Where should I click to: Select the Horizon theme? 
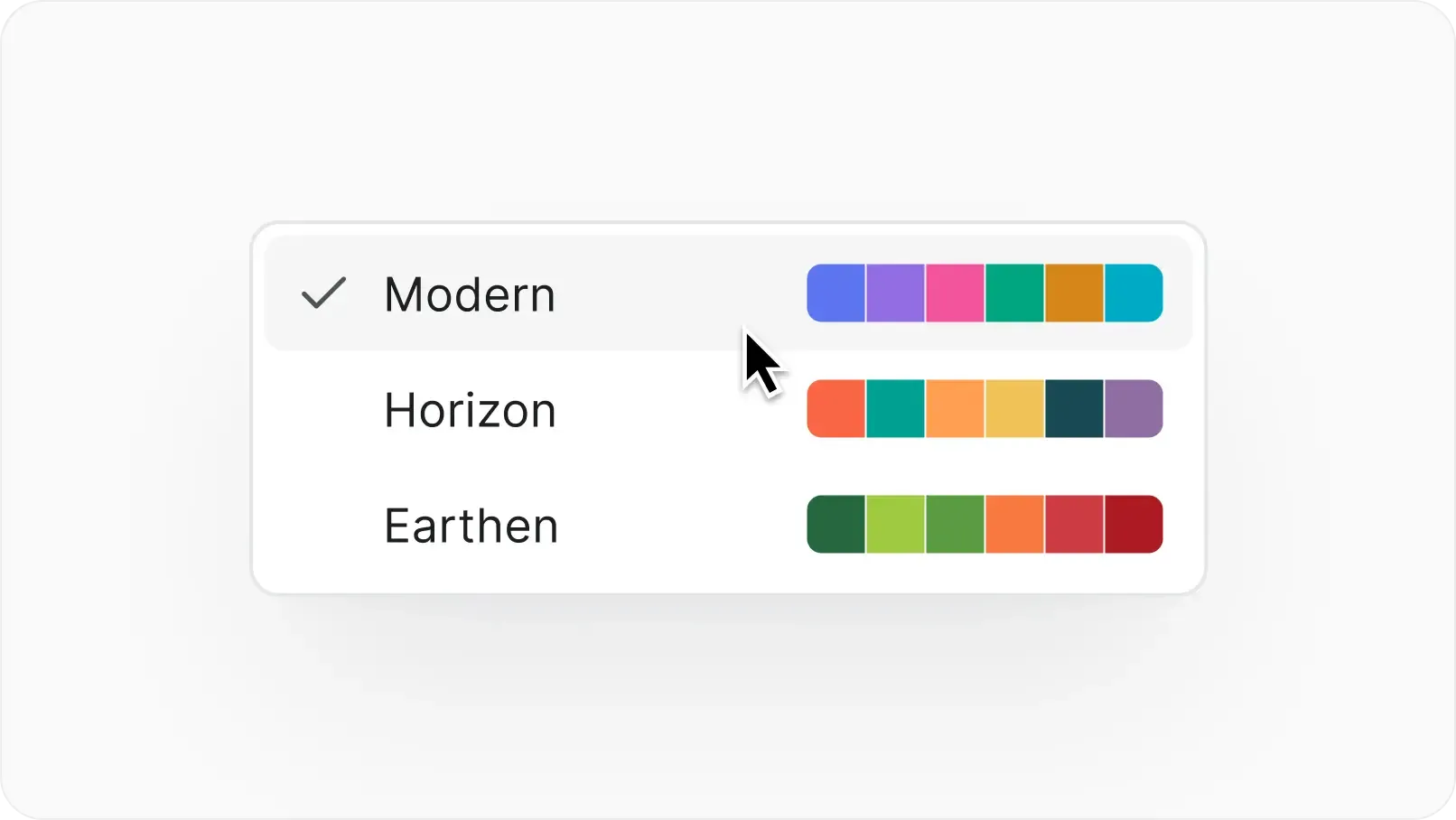[470, 409]
